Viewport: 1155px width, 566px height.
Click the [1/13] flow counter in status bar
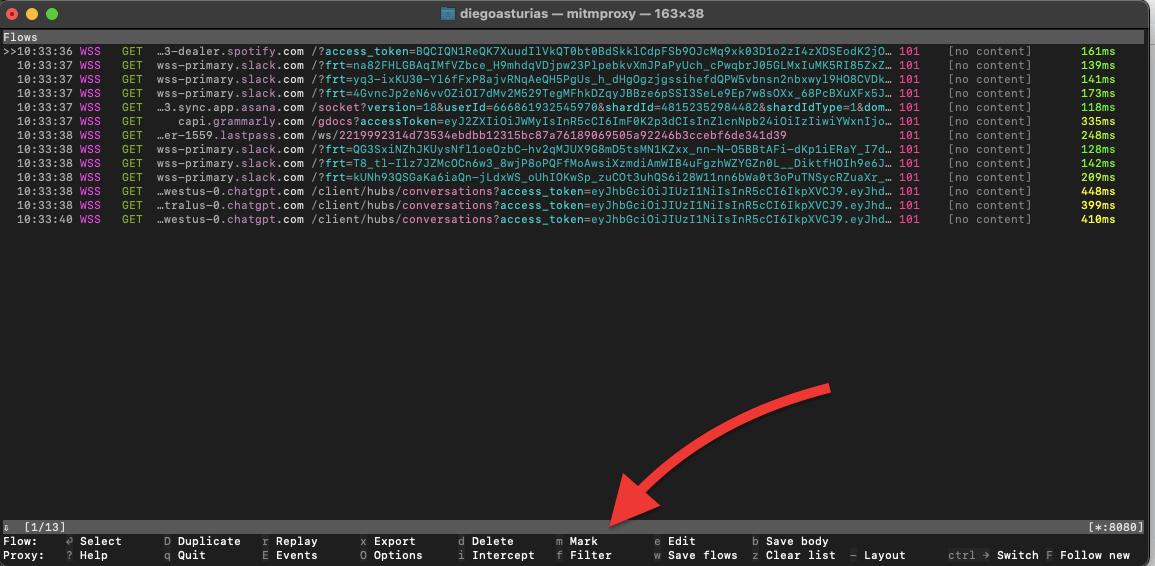(x=45, y=527)
